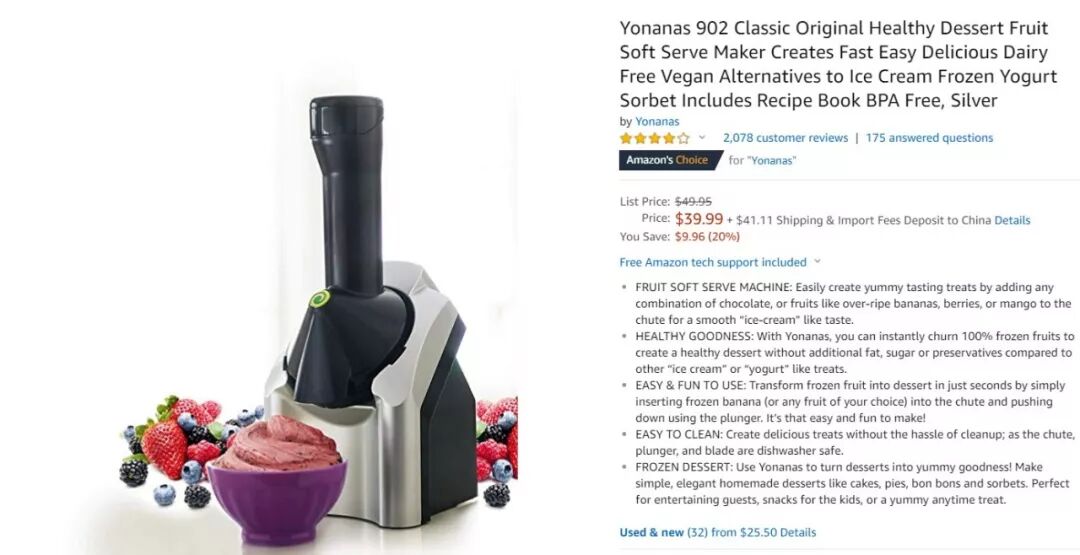Click the product title text
The width and height of the screenshot is (1080, 555).
point(838,64)
